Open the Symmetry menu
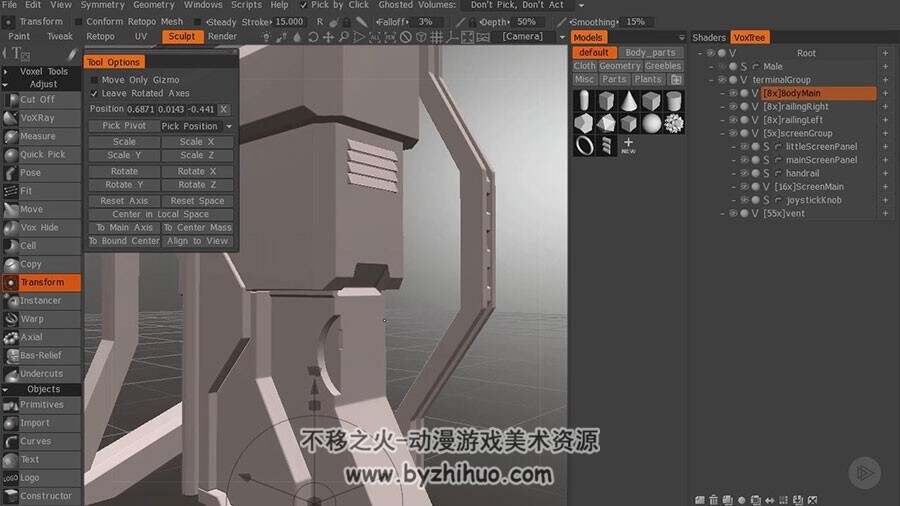 pyautogui.click(x=102, y=5)
